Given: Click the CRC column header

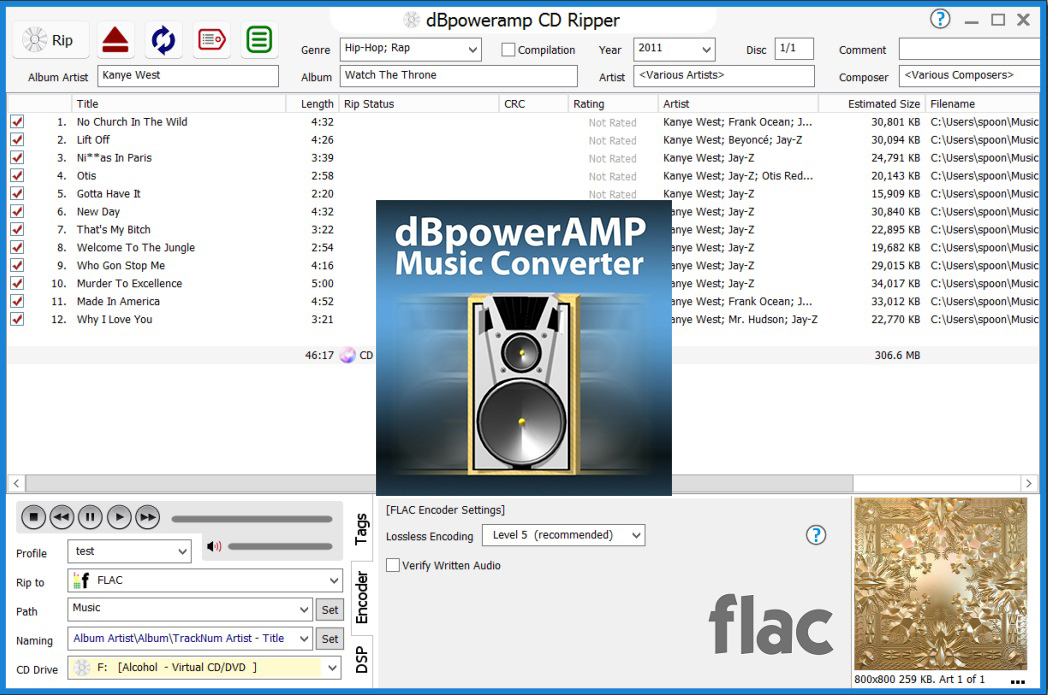Looking at the screenshot, I should (x=533, y=104).
